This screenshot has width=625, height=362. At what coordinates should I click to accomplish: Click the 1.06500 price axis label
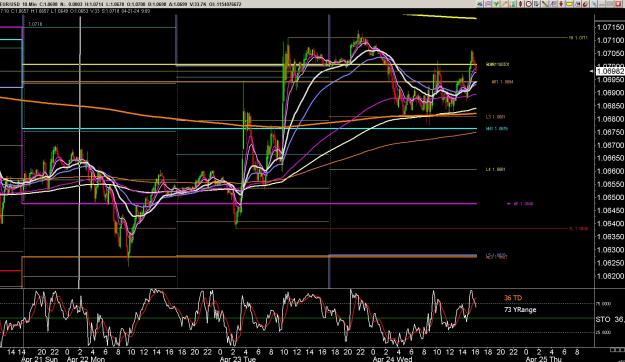pos(610,197)
